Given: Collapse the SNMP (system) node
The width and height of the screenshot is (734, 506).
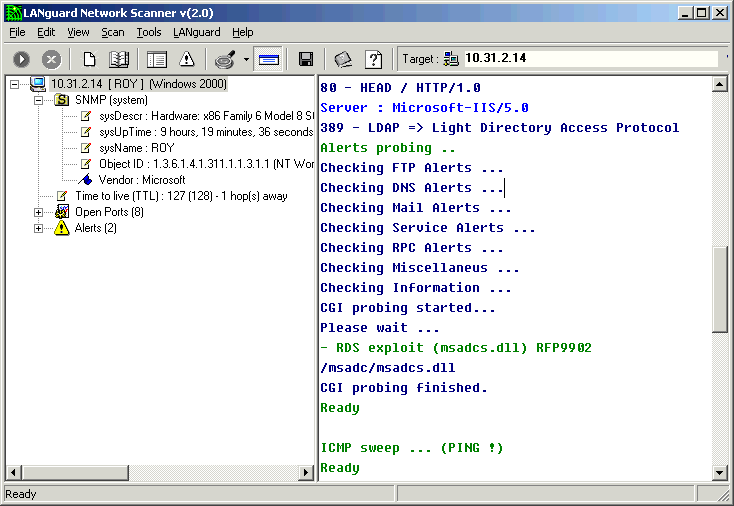Looking at the screenshot, I should (x=38, y=100).
